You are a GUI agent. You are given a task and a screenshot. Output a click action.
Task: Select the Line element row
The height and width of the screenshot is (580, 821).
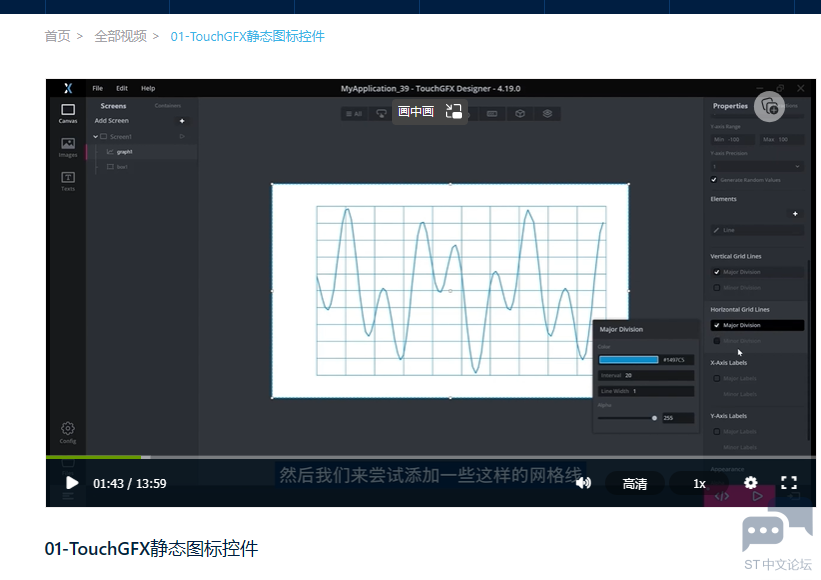point(757,230)
